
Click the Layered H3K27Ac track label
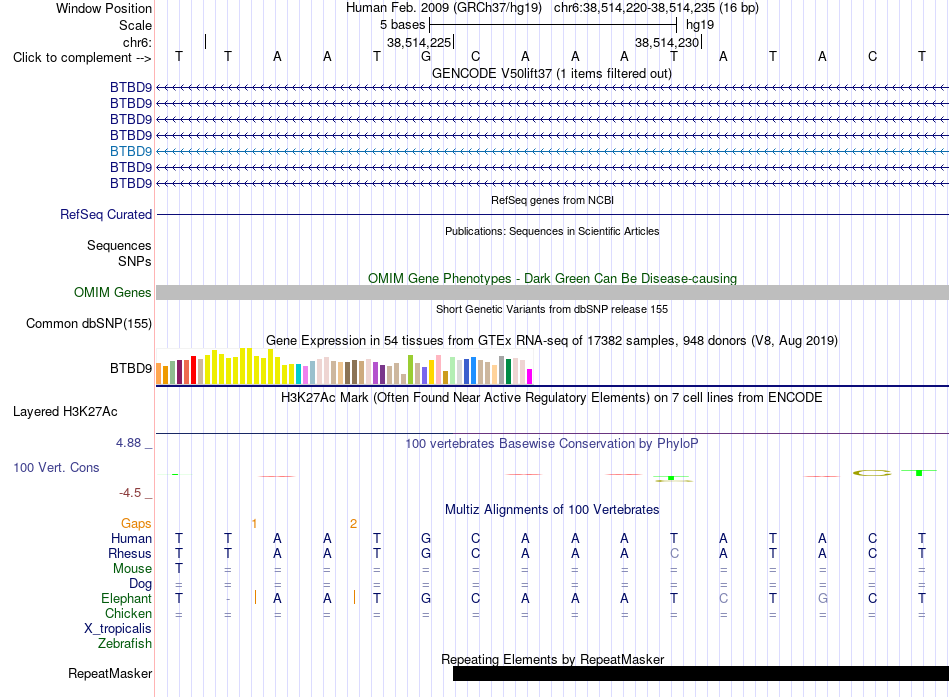pyautogui.click(x=65, y=412)
